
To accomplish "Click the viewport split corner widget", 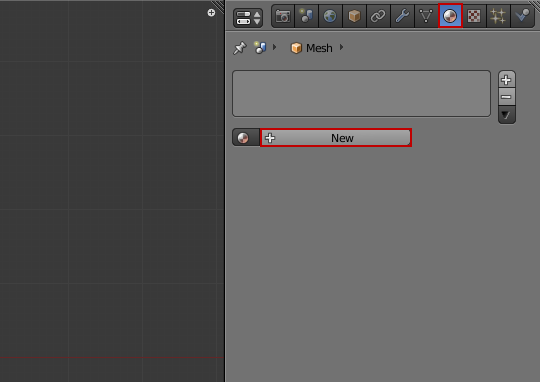I will click(x=218, y=6).
